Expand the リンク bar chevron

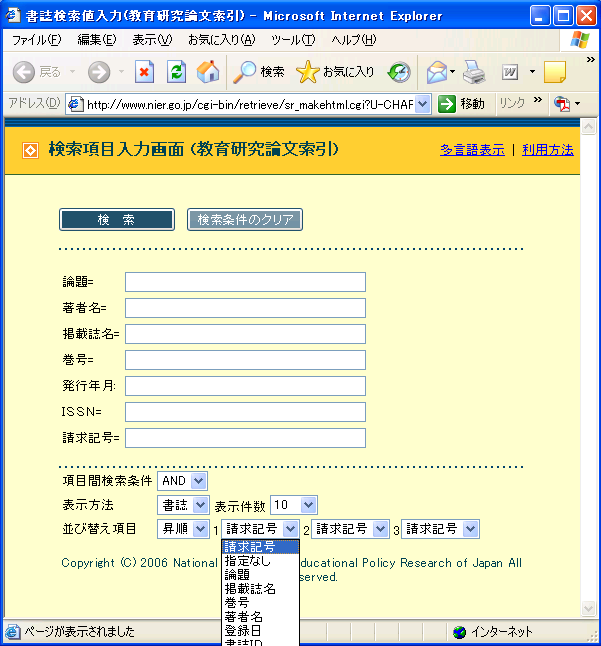pos(538,100)
